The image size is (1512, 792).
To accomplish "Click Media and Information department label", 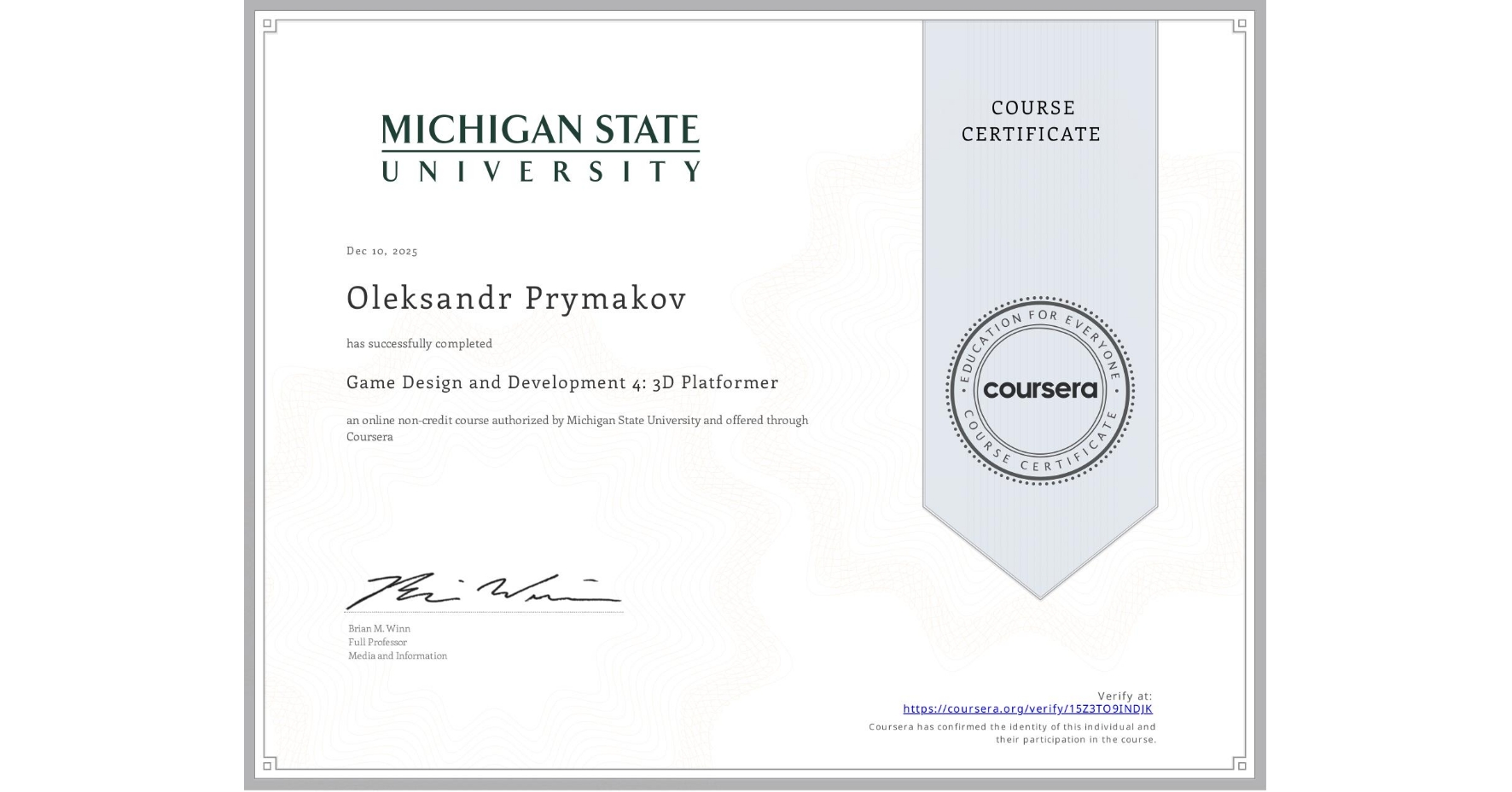I will (397, 655).
